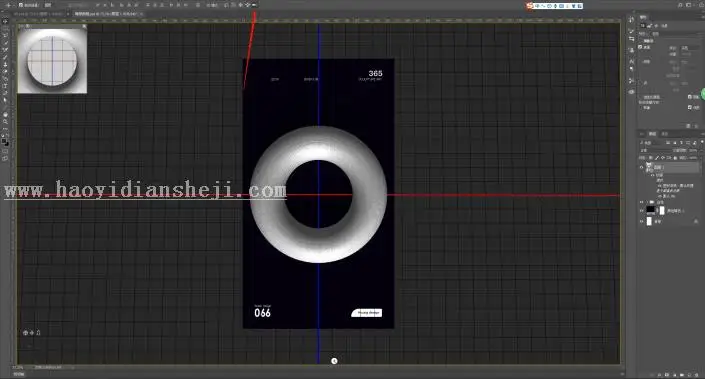Screen dimensions: 705x379
Task: Select the Mesh icon in Properties panel
Action: [642, 26]
